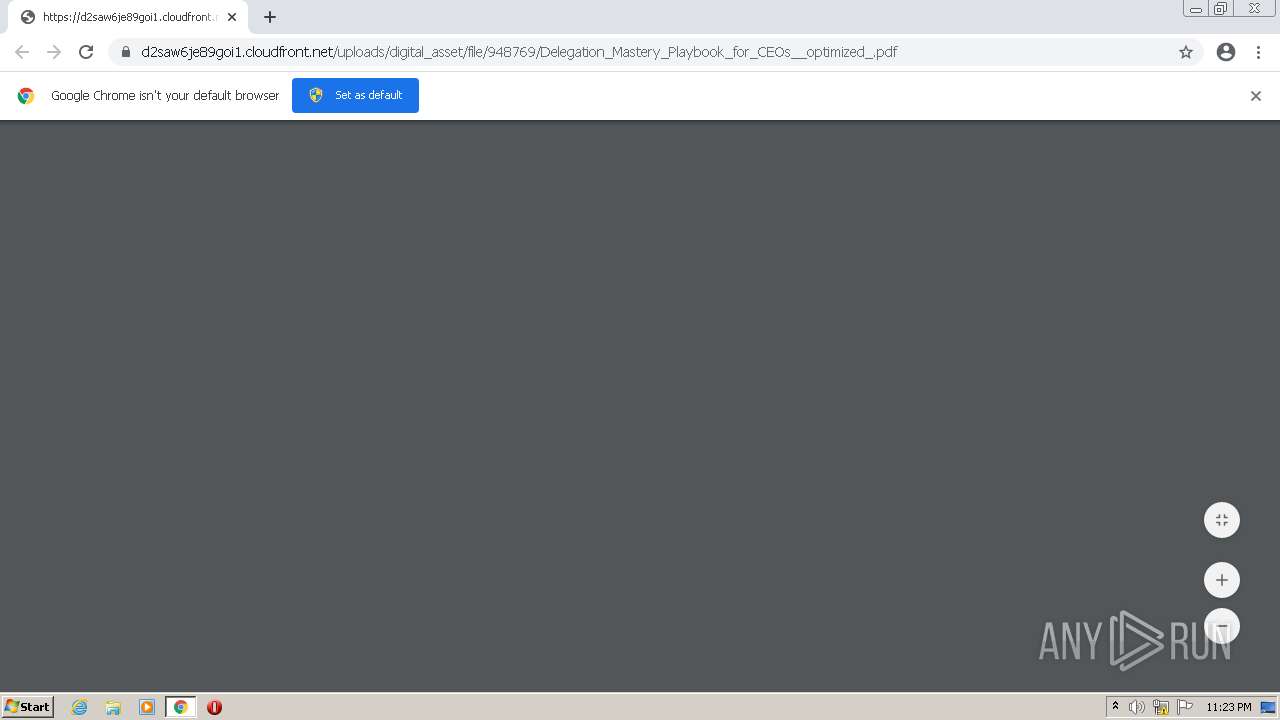Image resolution: width=1280 pixels, height=720 pixels.
Task: Bookmark this page with the star
Action: tap(1186, 52)
